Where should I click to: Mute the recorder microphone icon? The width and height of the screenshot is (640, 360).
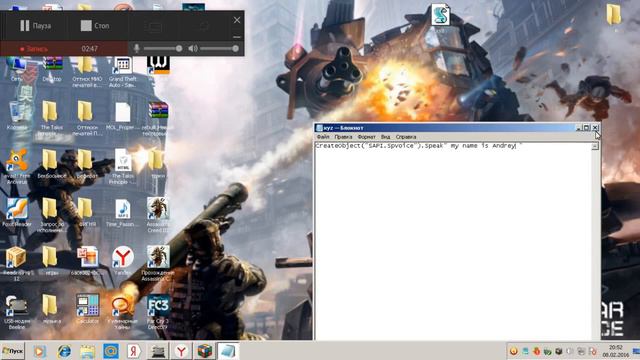[x=137, y=49]
